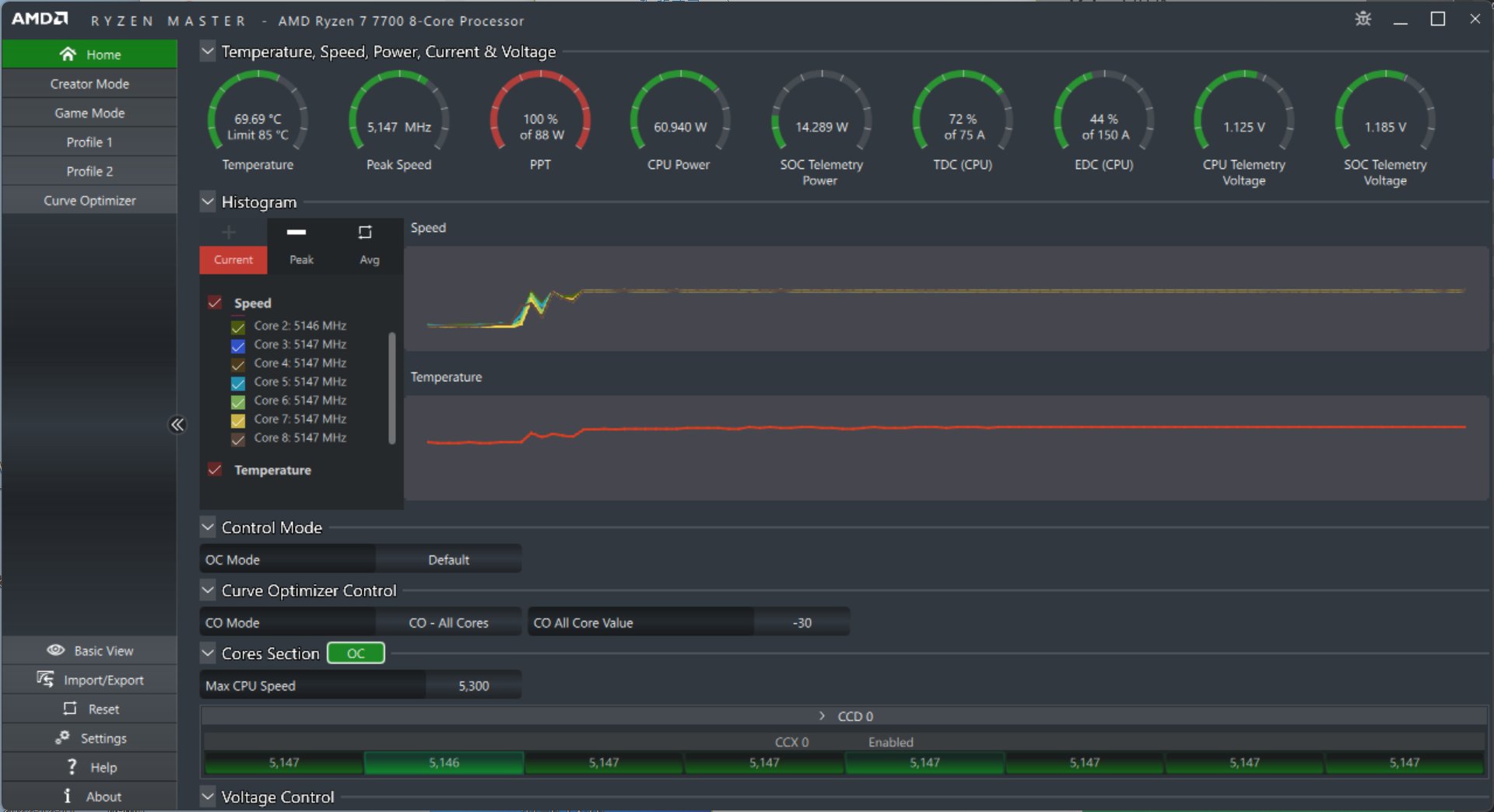This screenshot has width=1494, height=812.
Task: Collapse the Cores Section chevron
Action: 208,653
